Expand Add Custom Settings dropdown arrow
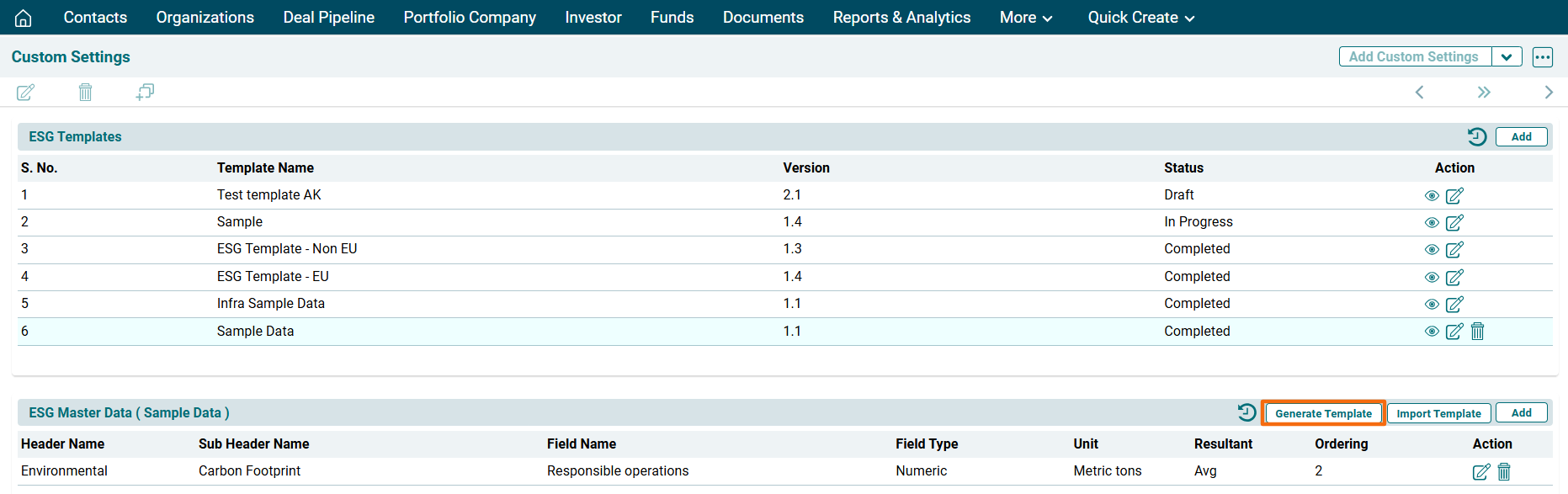Screen dimensions: 1568x494 point(1506,57)
